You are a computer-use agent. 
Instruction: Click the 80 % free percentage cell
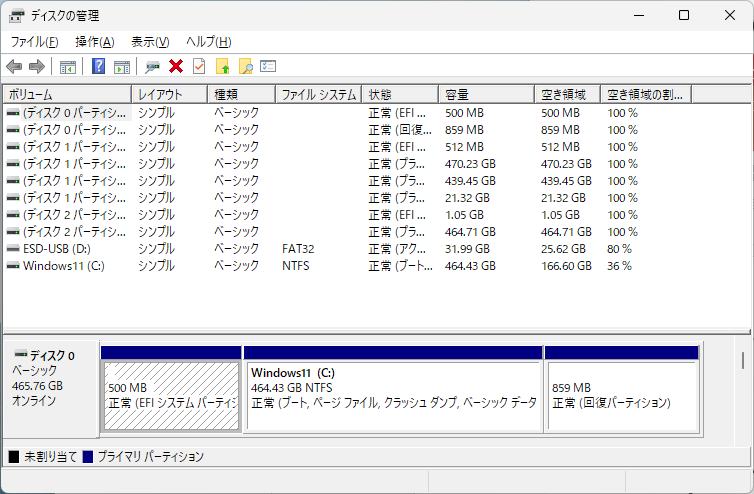coord(619,249)
